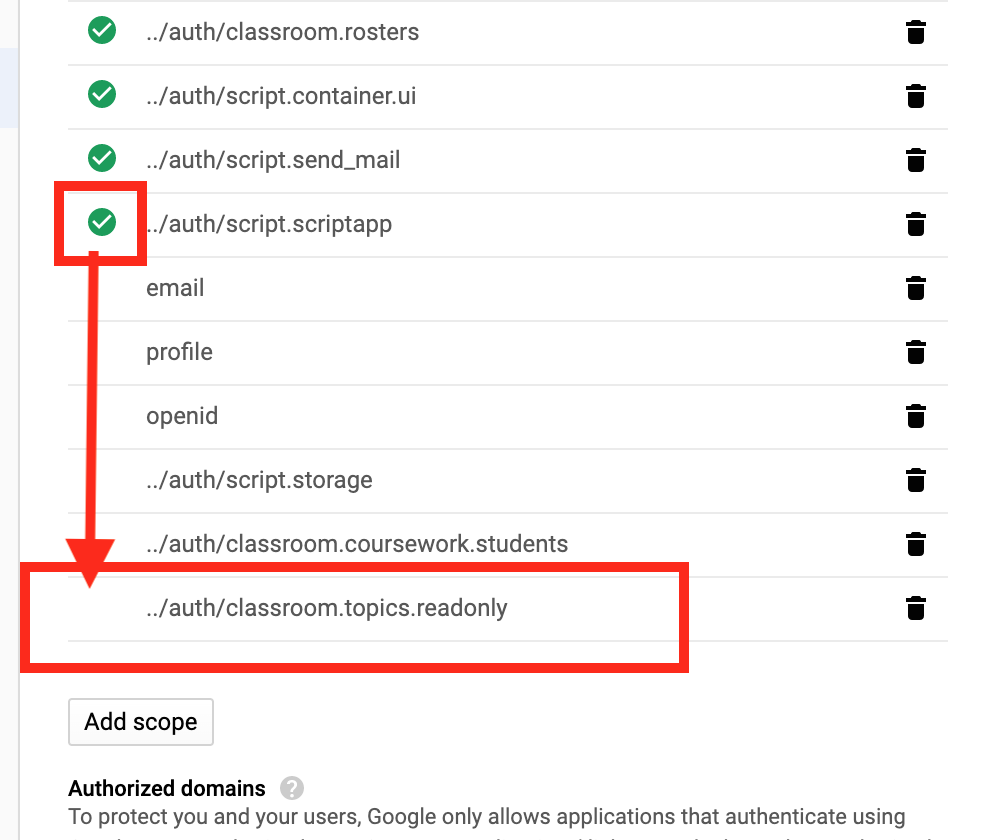Click the Add scope button

(141, 722)
